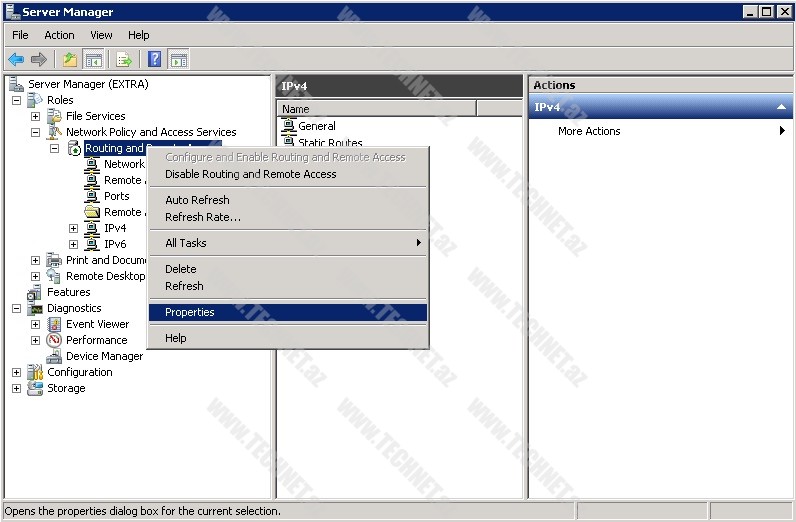Collapse the Diagnostics tree node
Image resolution: width=796 pixels, height=522 pixels.
(16, 308)
